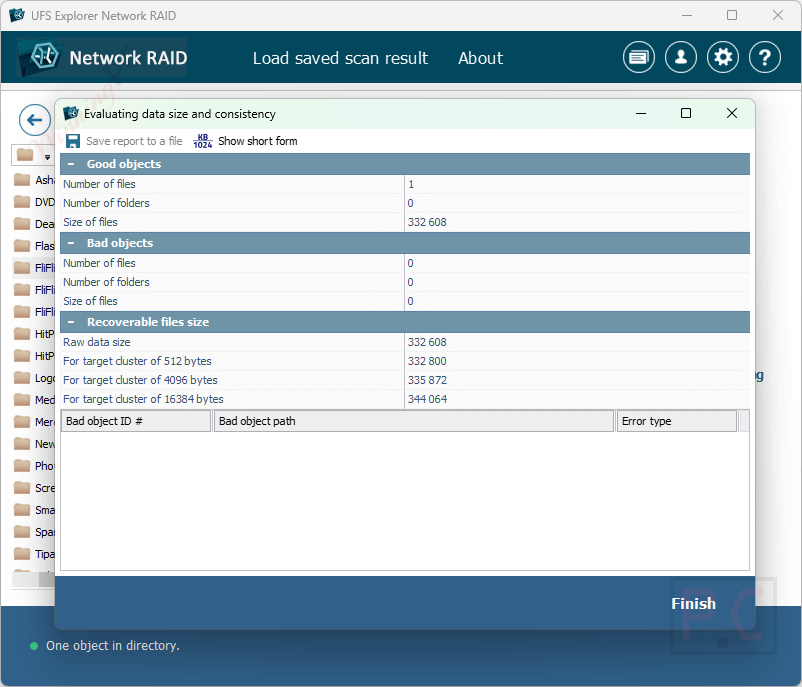Select the Sma folder in file list
Screen dimensions: 802x687
[34, 510]
